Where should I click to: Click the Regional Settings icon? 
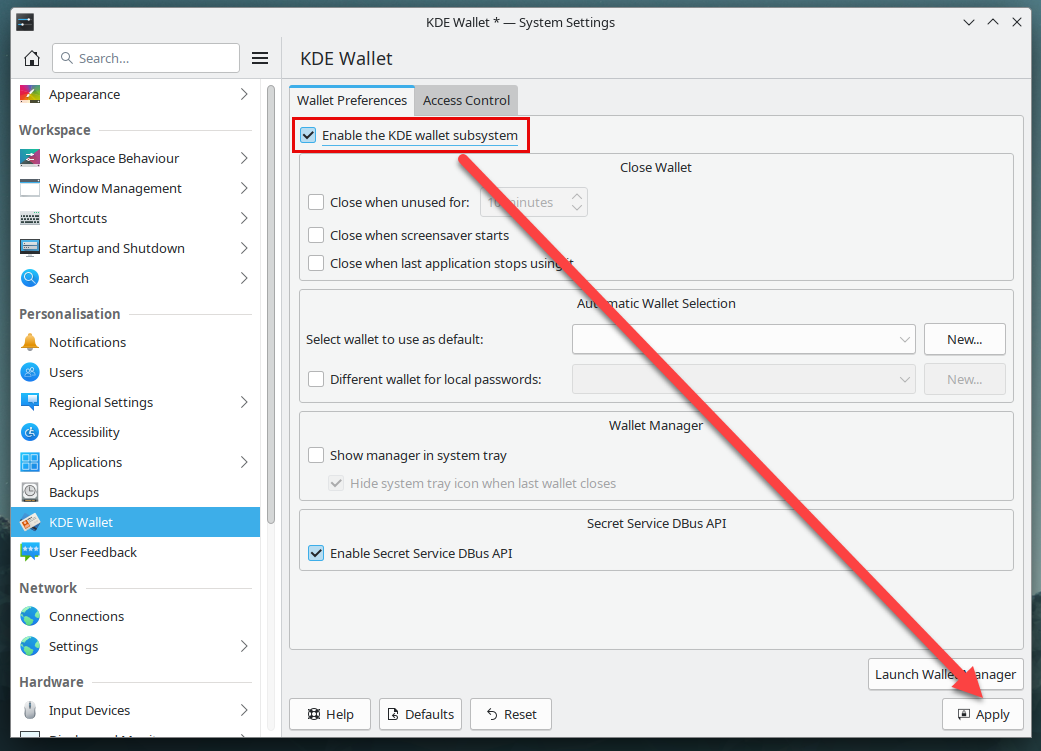click(30, 402)
